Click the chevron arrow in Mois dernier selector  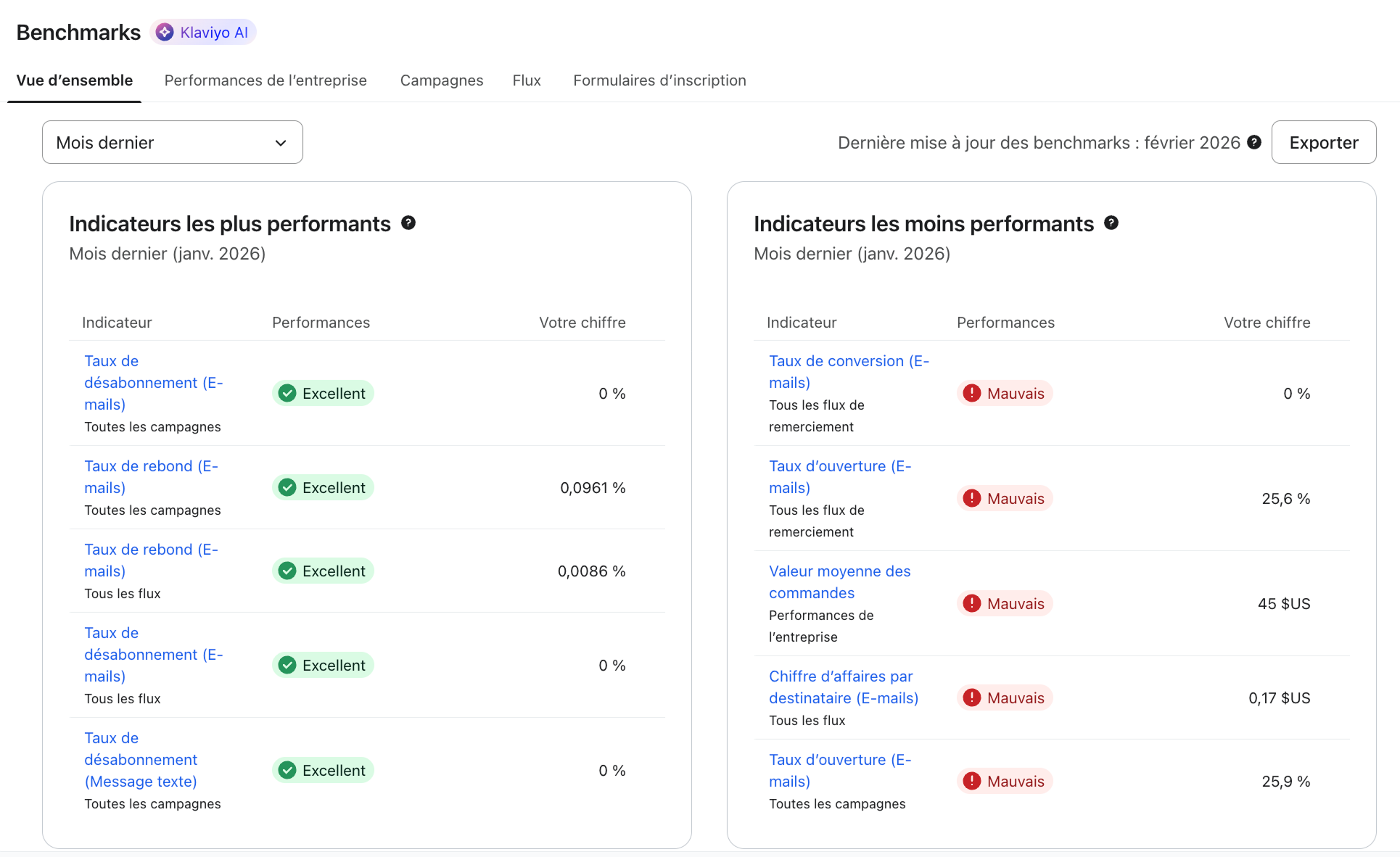pyautogui.click(x=281, y=143)
